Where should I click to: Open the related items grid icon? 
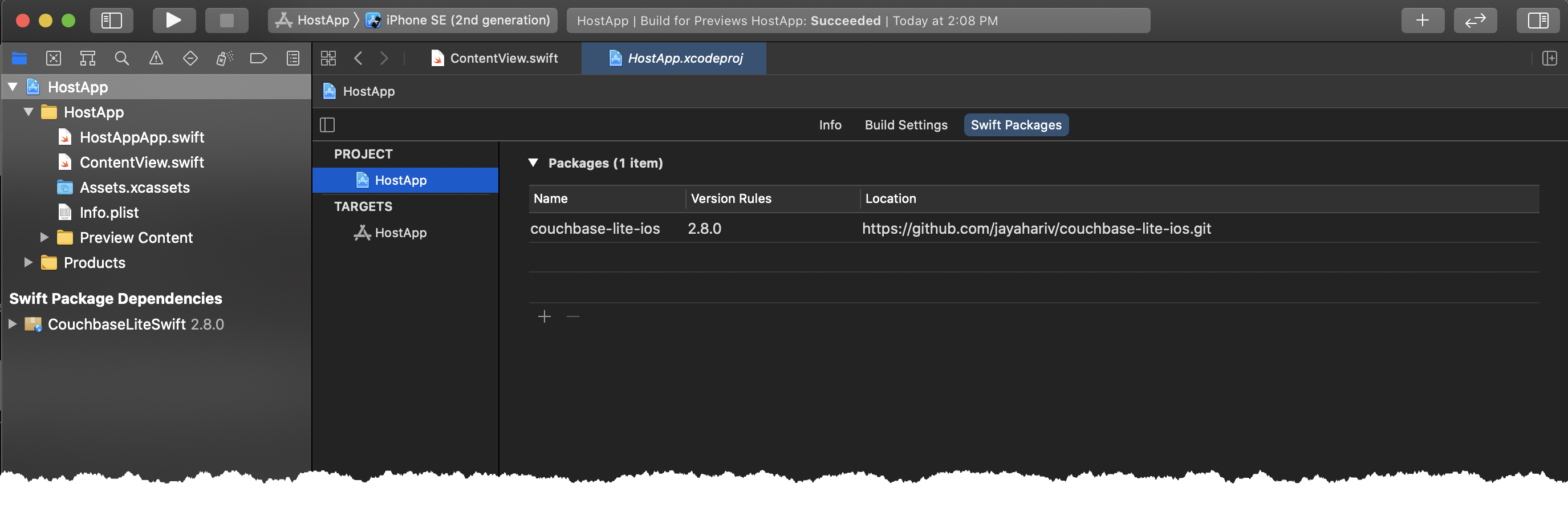[x=328, y=59]
